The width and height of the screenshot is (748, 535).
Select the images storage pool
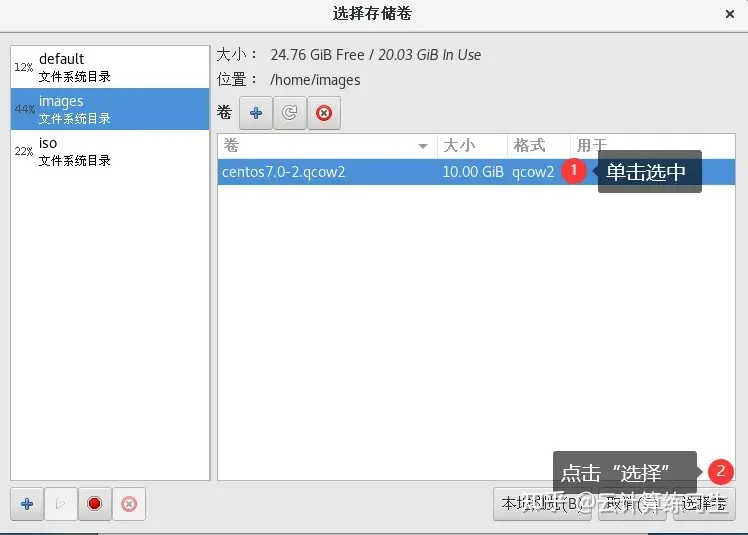pos(110,109)
